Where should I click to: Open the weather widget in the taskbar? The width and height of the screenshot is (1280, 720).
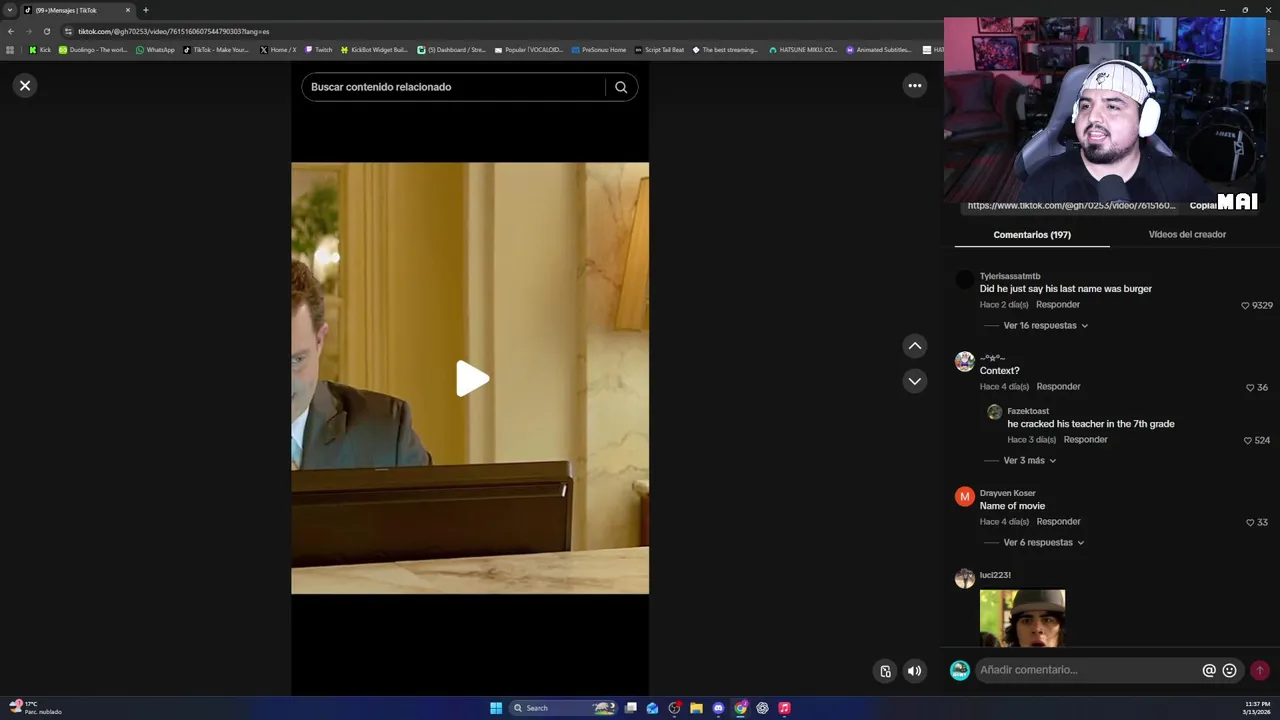[35, 708]
